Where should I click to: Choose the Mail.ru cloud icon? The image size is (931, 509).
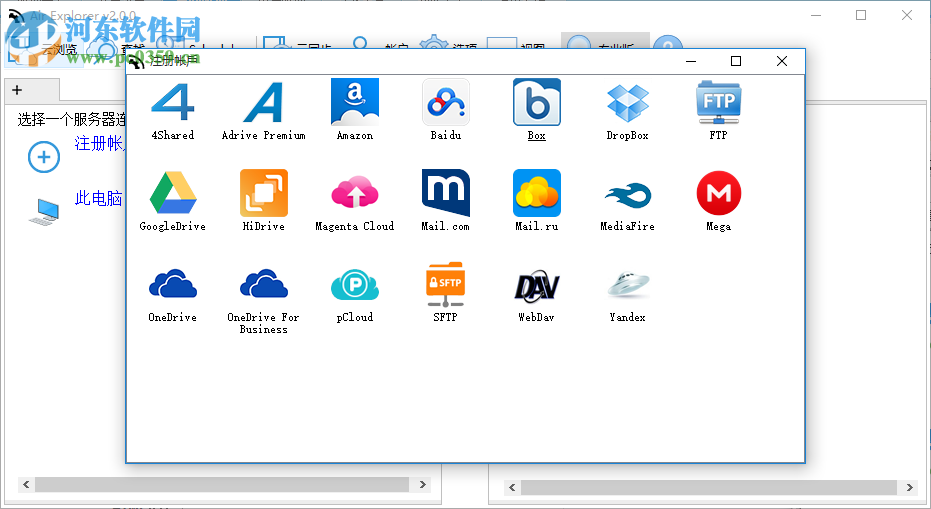tap(537, 193)
